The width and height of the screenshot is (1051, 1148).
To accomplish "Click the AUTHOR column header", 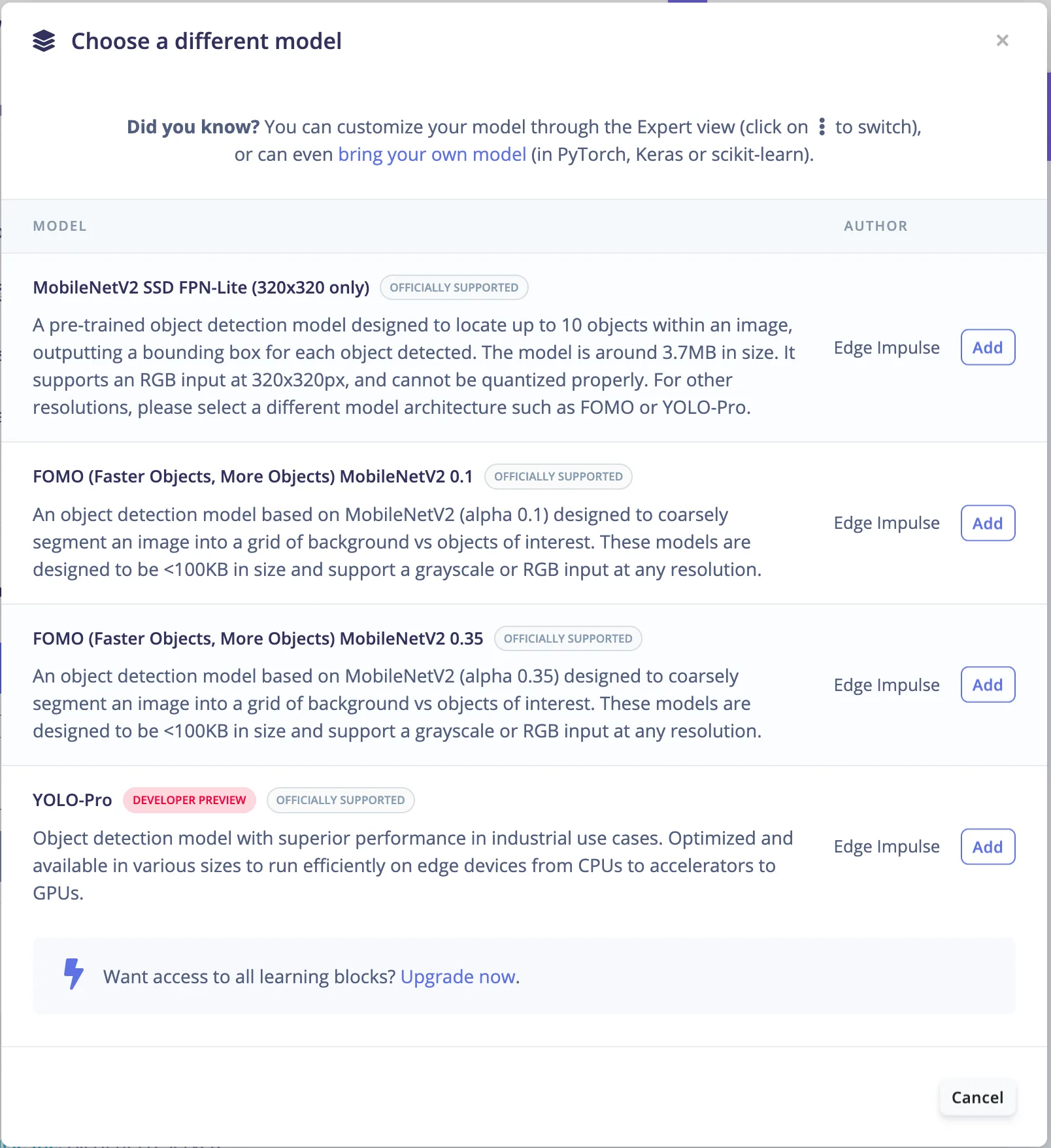I will 876,226.
